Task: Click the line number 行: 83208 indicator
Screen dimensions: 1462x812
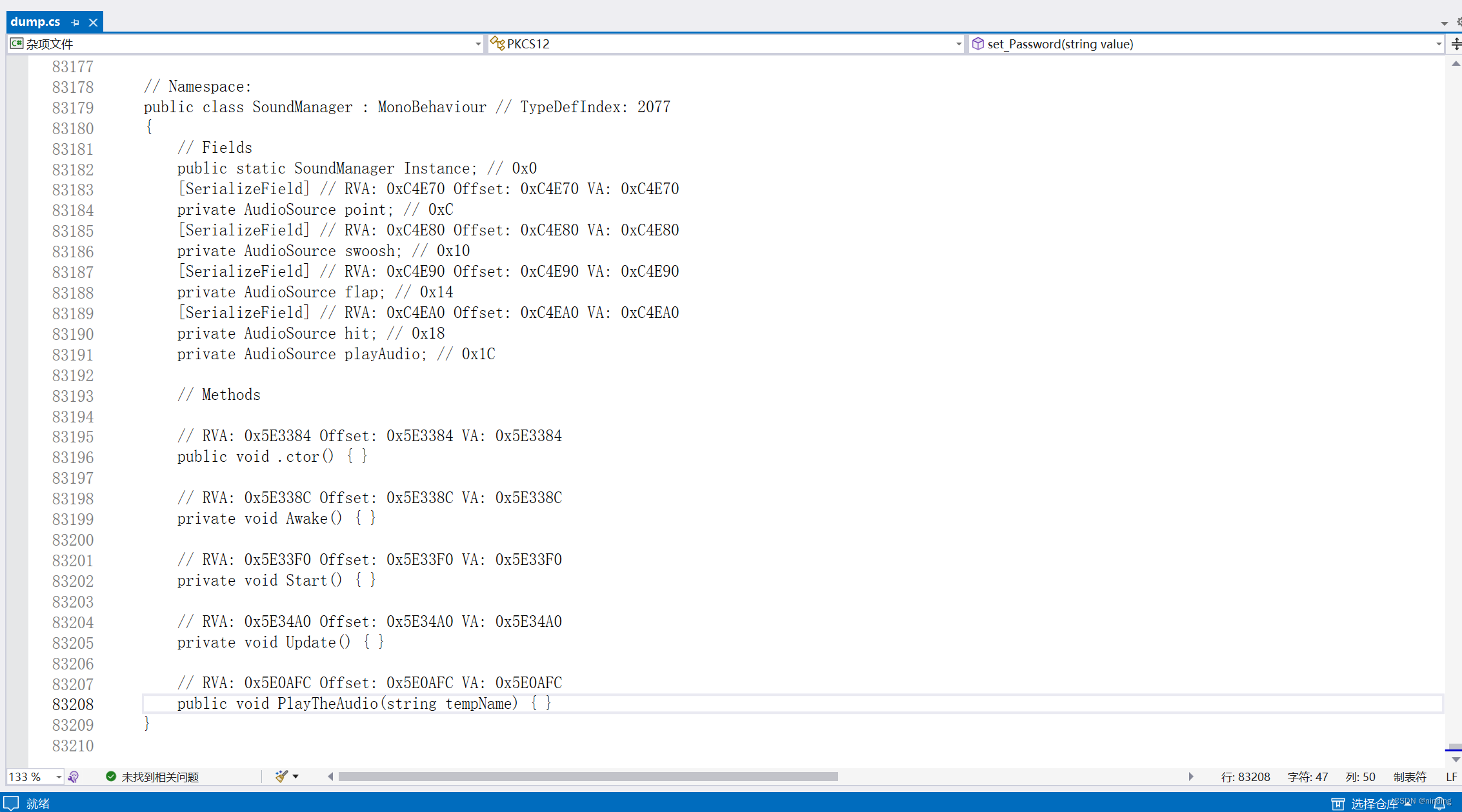Action: point(1245,777)
